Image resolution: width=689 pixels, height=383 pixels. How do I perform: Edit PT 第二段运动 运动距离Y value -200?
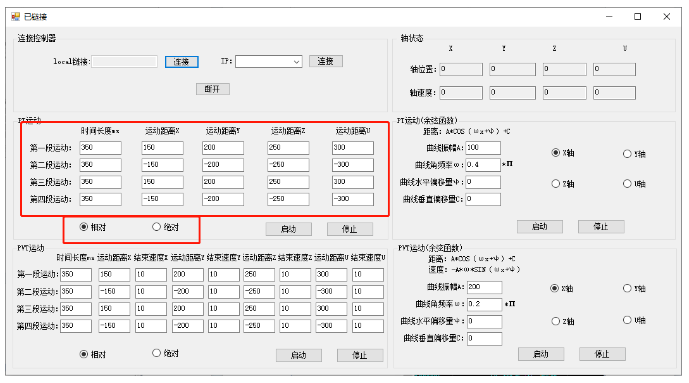(223, 165)
